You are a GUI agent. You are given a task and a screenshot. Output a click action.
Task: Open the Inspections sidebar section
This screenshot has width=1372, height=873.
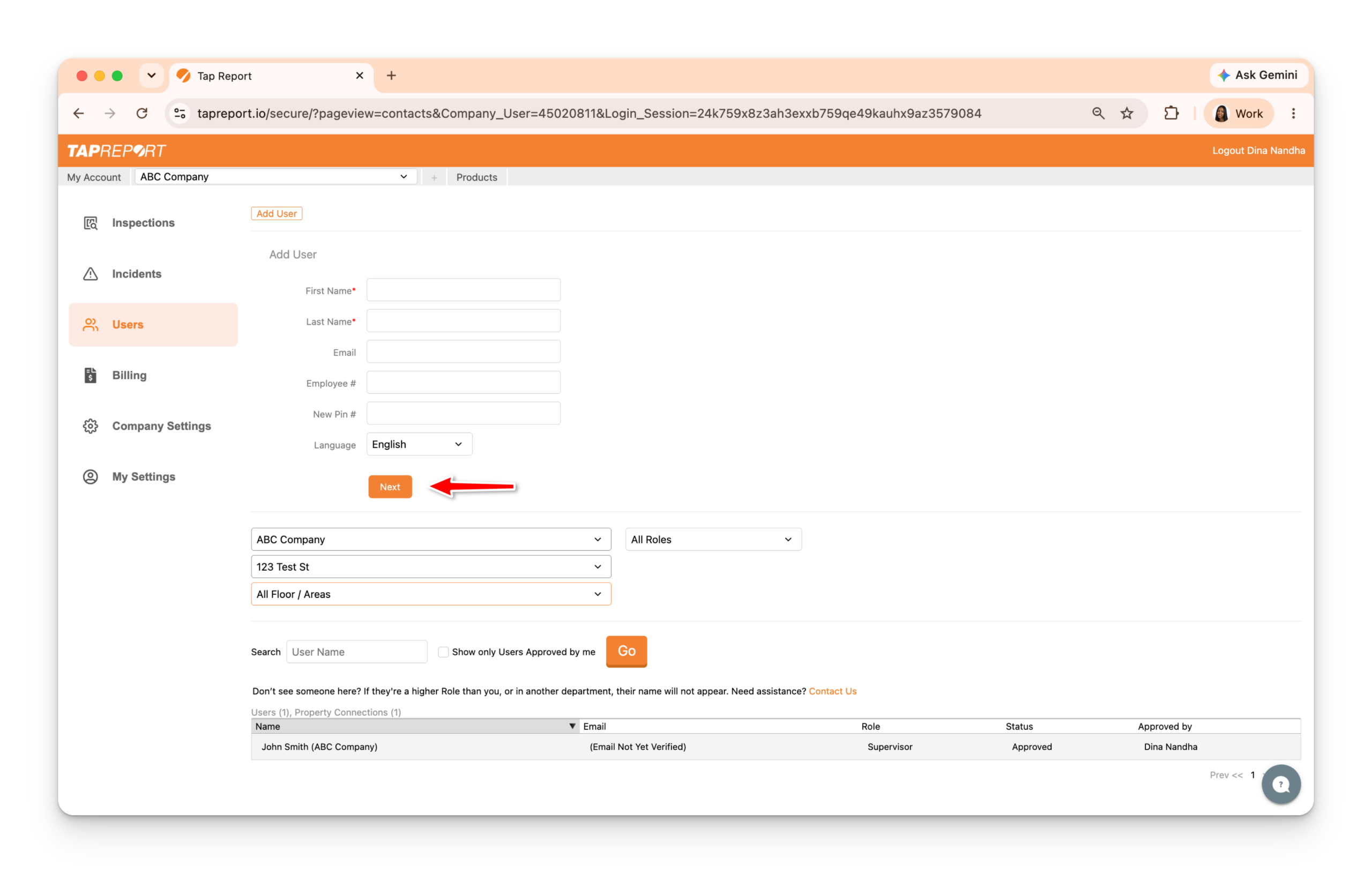153,223
